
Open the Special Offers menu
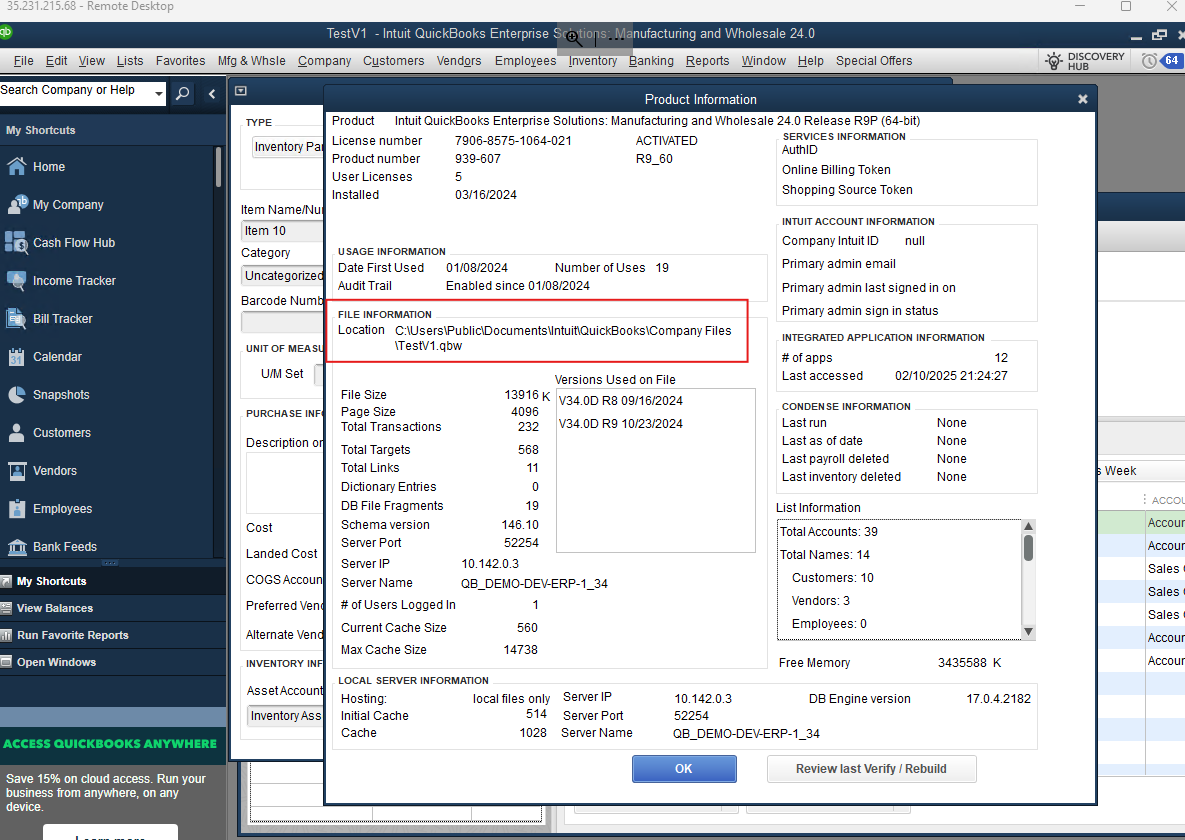tap(874, 60)
